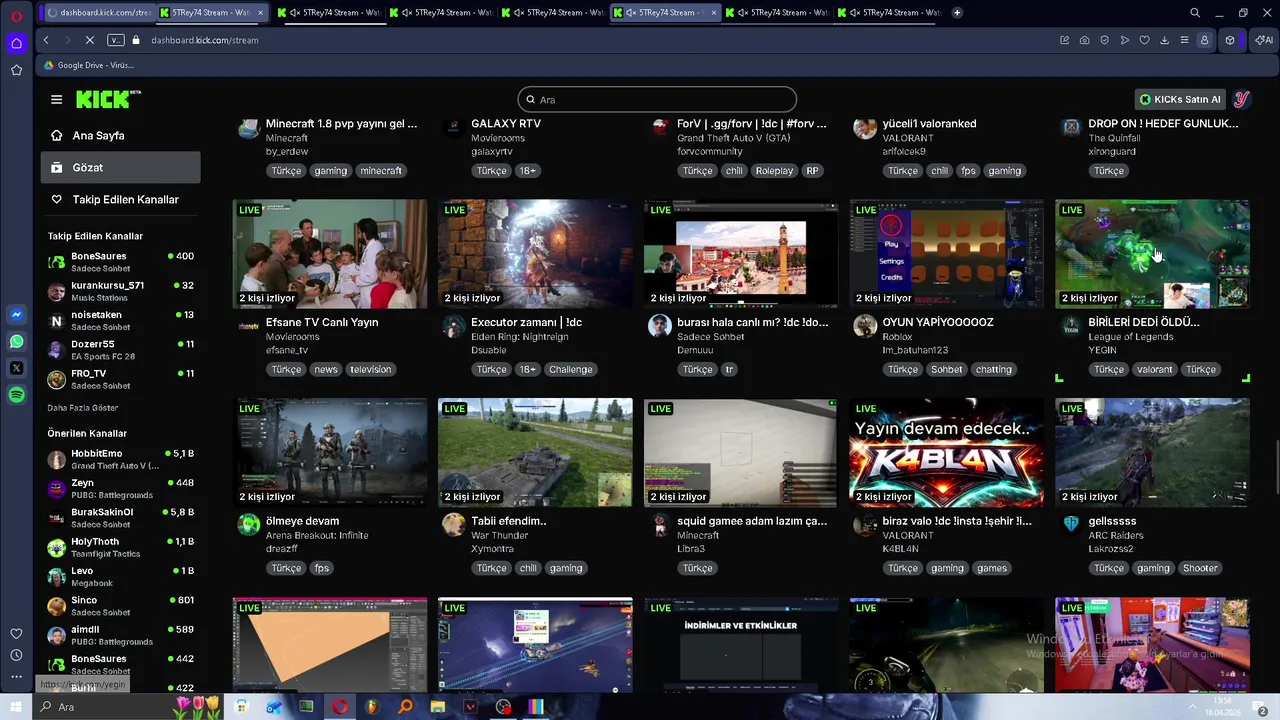Click Roleplay tag under forvcommunity
Viewport: 1280px width, 720px height.
point(774,171)
